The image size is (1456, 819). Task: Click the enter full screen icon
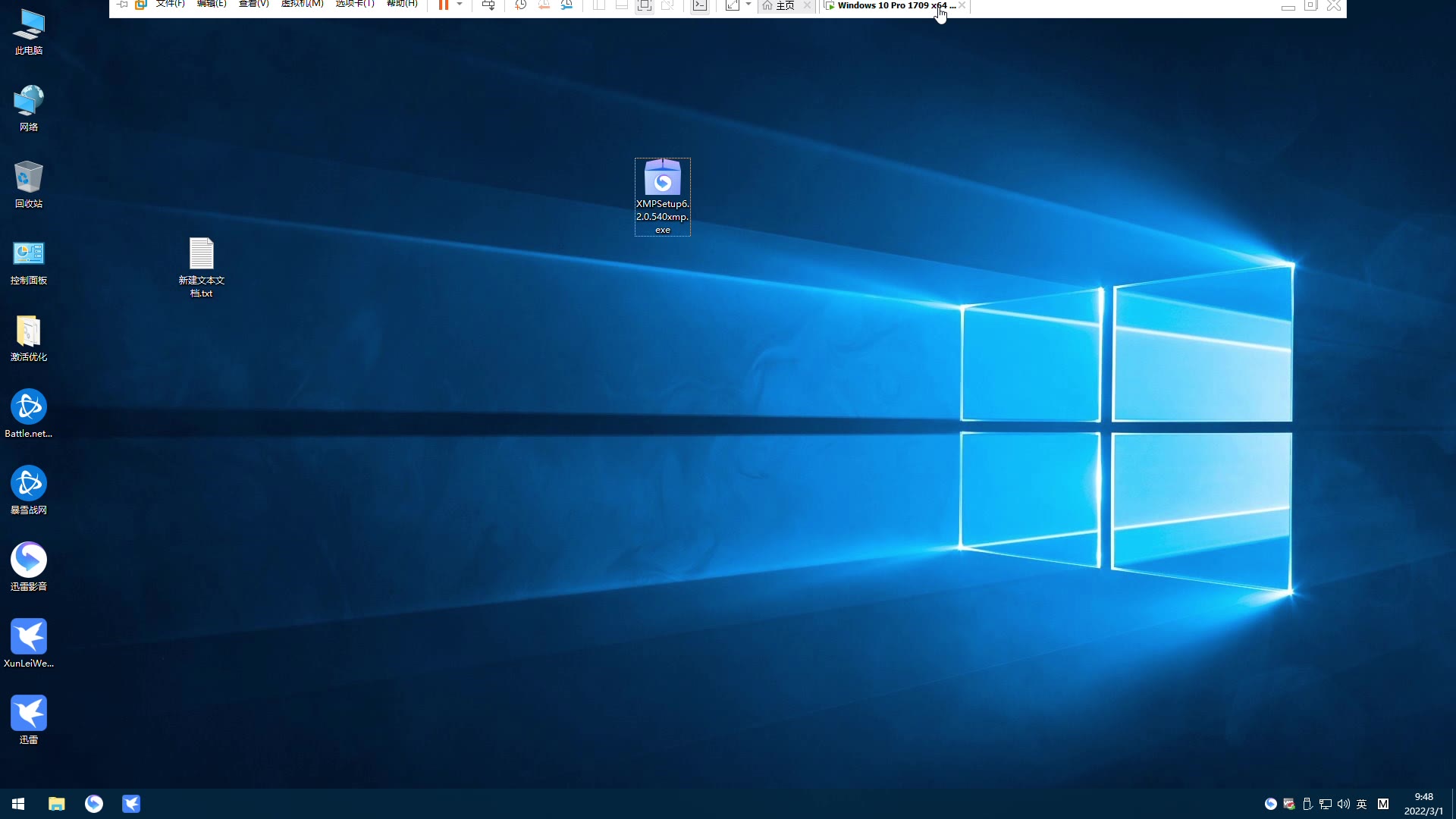coord(644,5)
